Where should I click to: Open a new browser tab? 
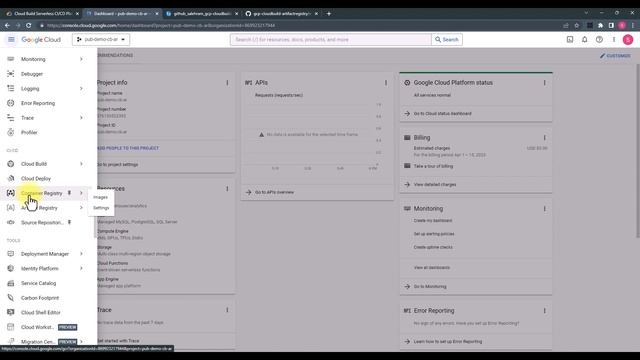[x=329, y=13]
